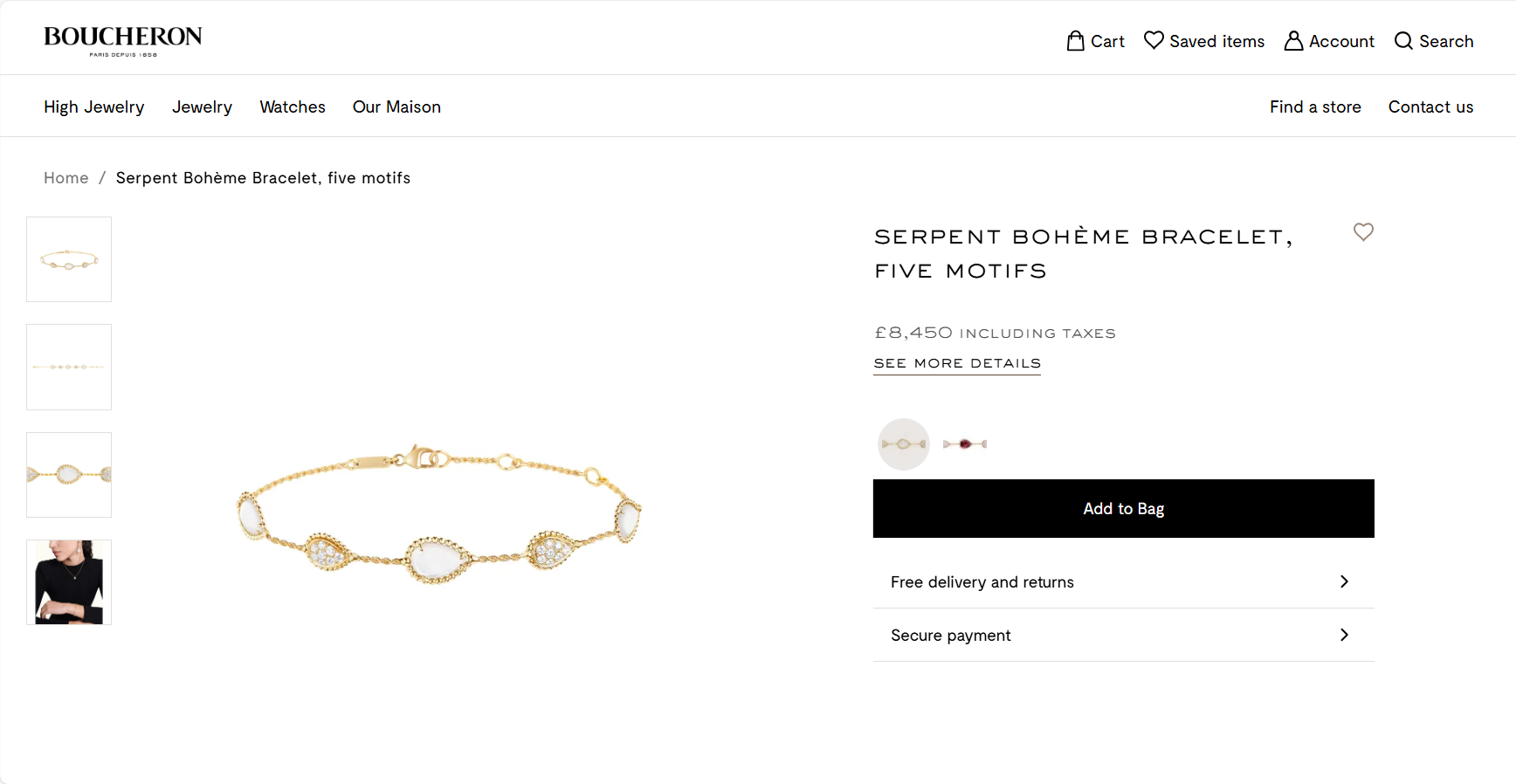Open Saved items heart icon in header
1516x784 pixels.
pos(1154,41)
